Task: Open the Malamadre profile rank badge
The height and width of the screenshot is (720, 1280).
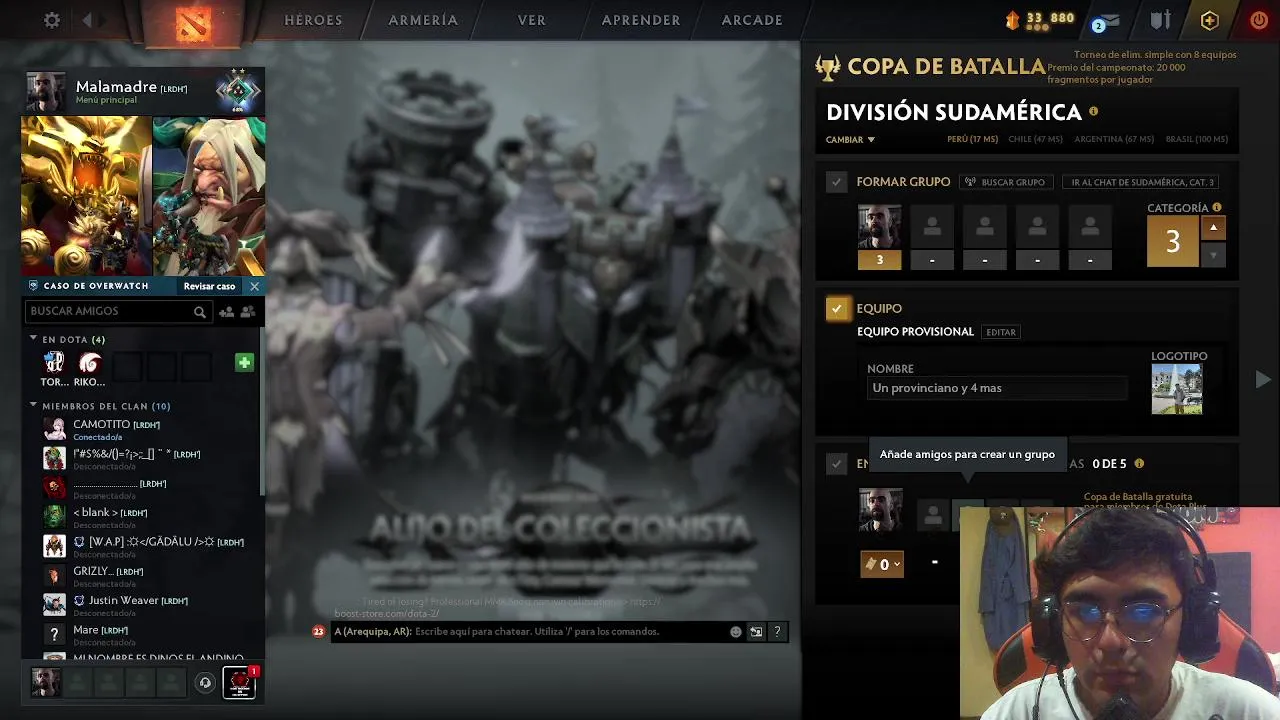Action: (238, 92)
